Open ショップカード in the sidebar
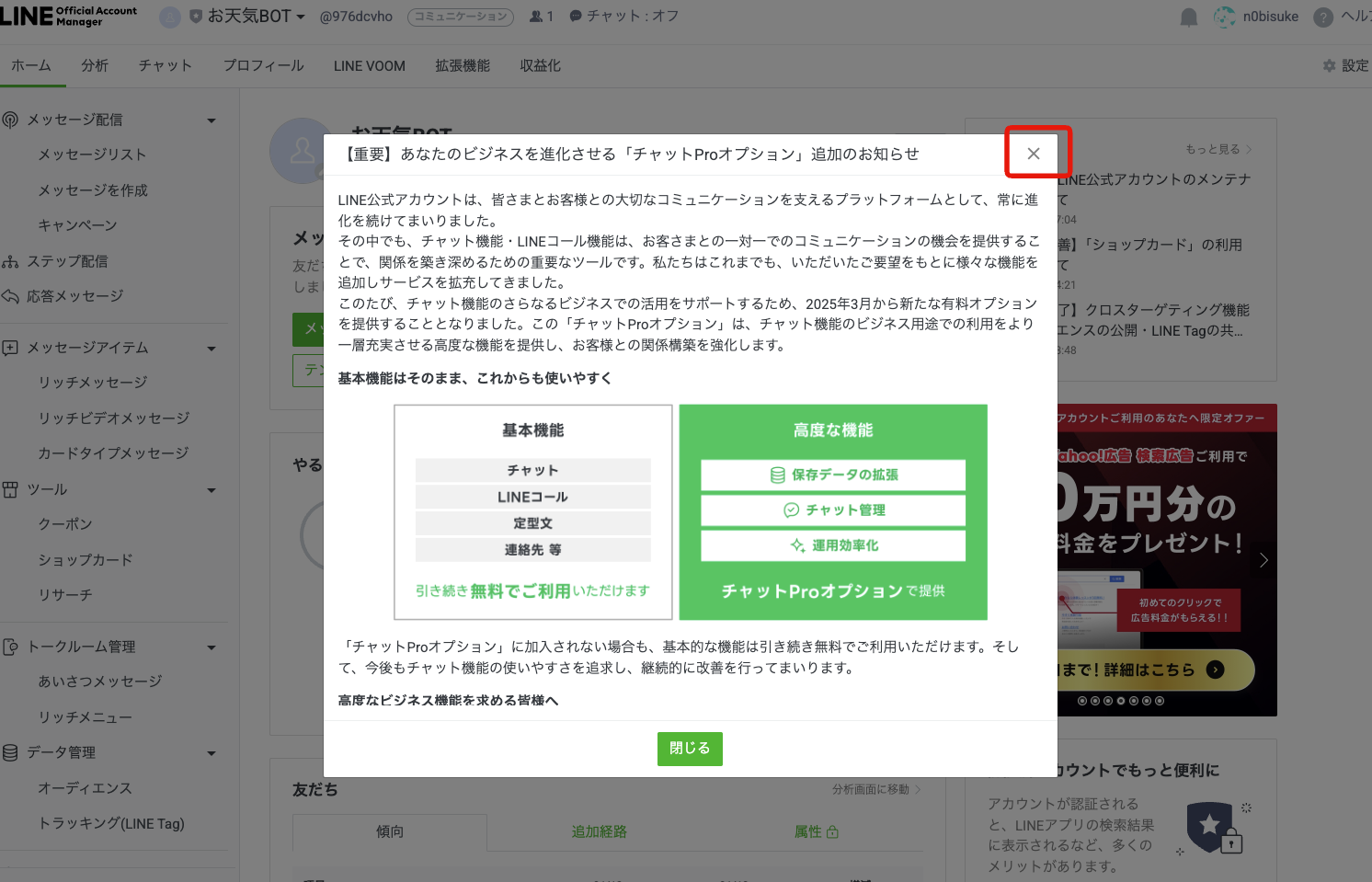1372x882 pixels. (x=86, y=560)
